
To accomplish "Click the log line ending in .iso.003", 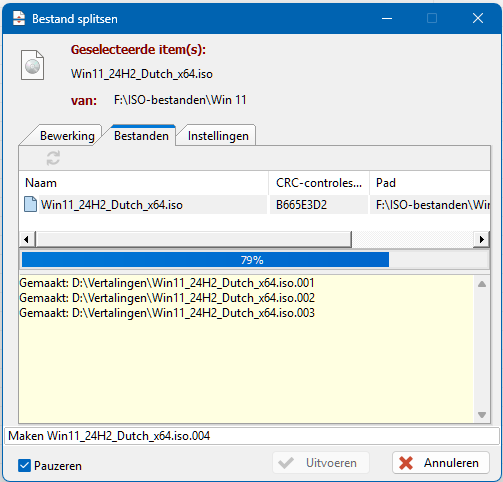I will click(x=167, y=313).
